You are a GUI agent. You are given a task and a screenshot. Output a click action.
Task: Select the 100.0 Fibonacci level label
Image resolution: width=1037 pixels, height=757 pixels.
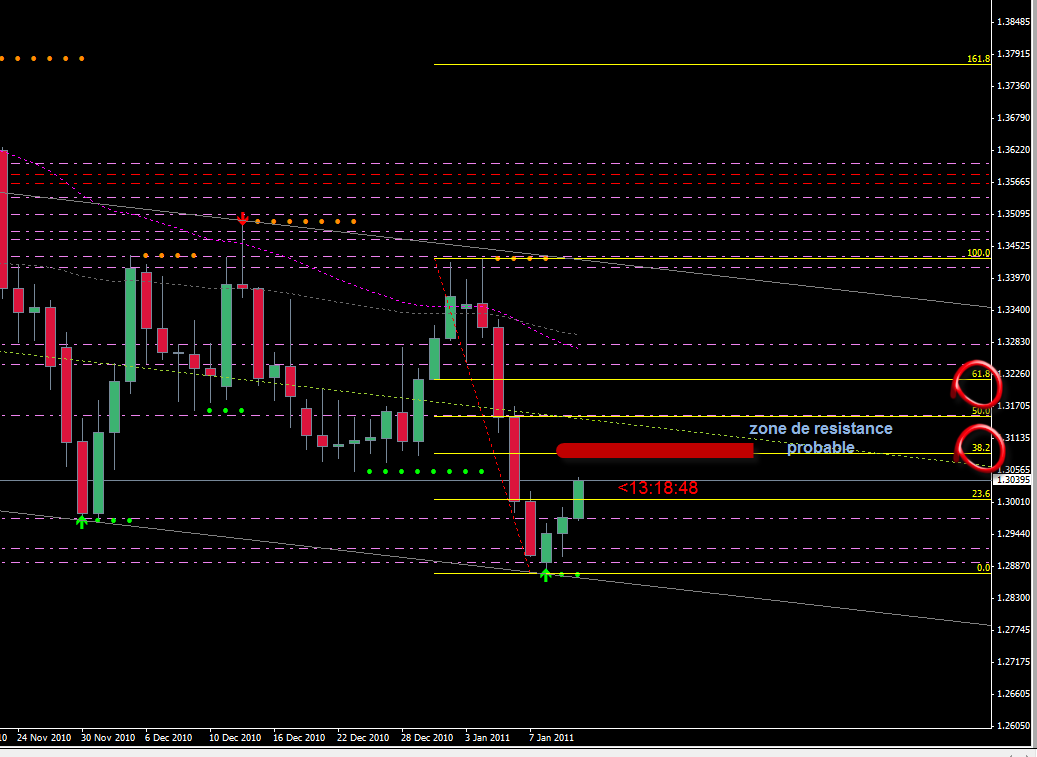point(978,253)
